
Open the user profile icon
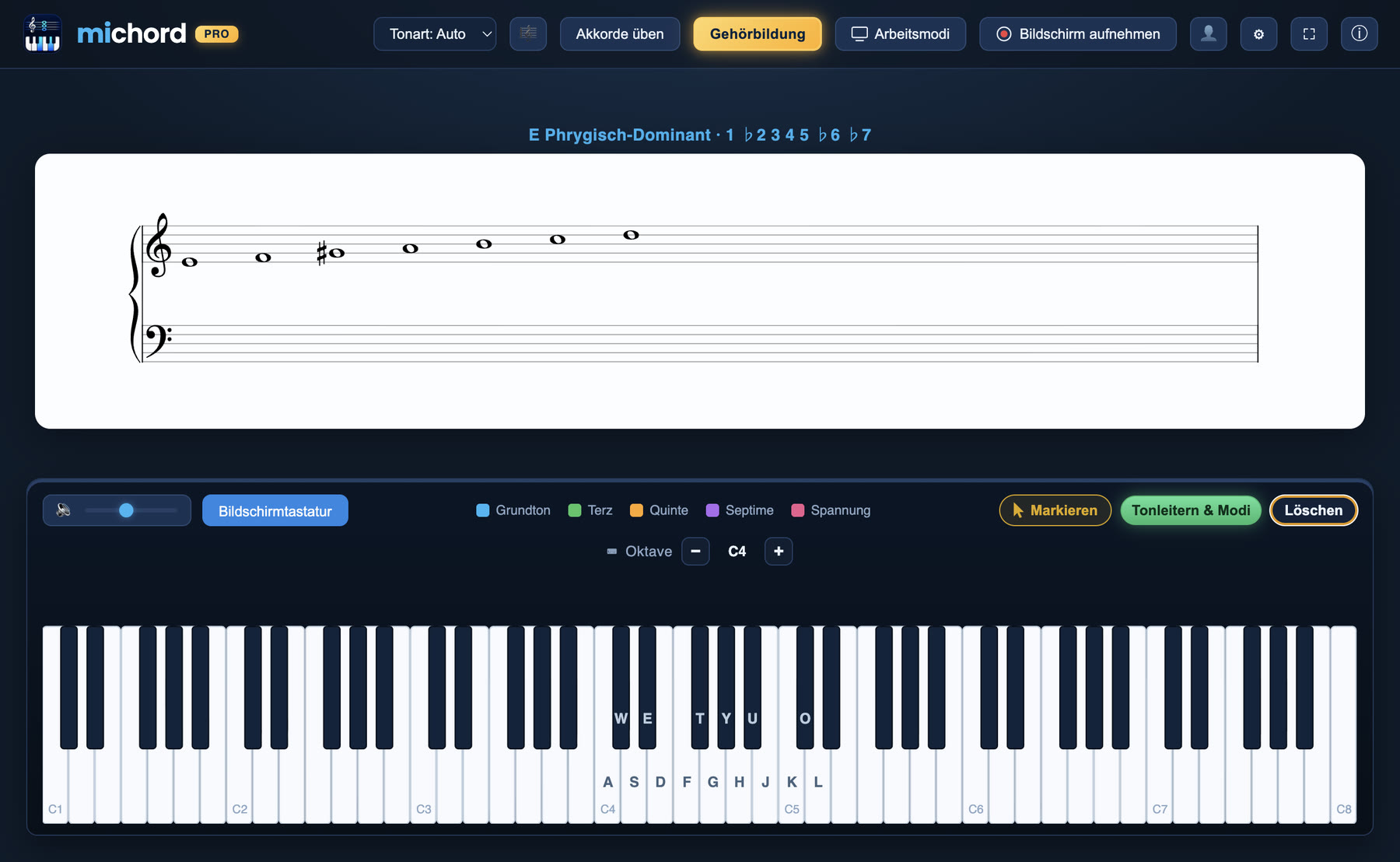[1209, 33]
